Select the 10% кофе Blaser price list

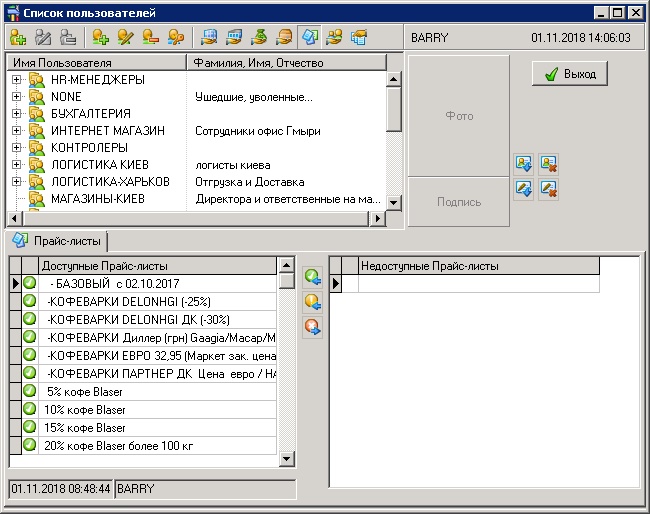click(85, 410)
